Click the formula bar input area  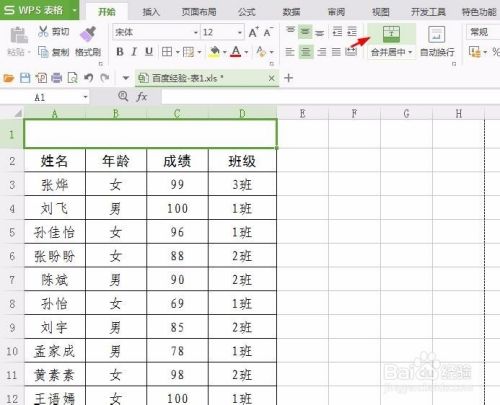[x=331, y=97]
